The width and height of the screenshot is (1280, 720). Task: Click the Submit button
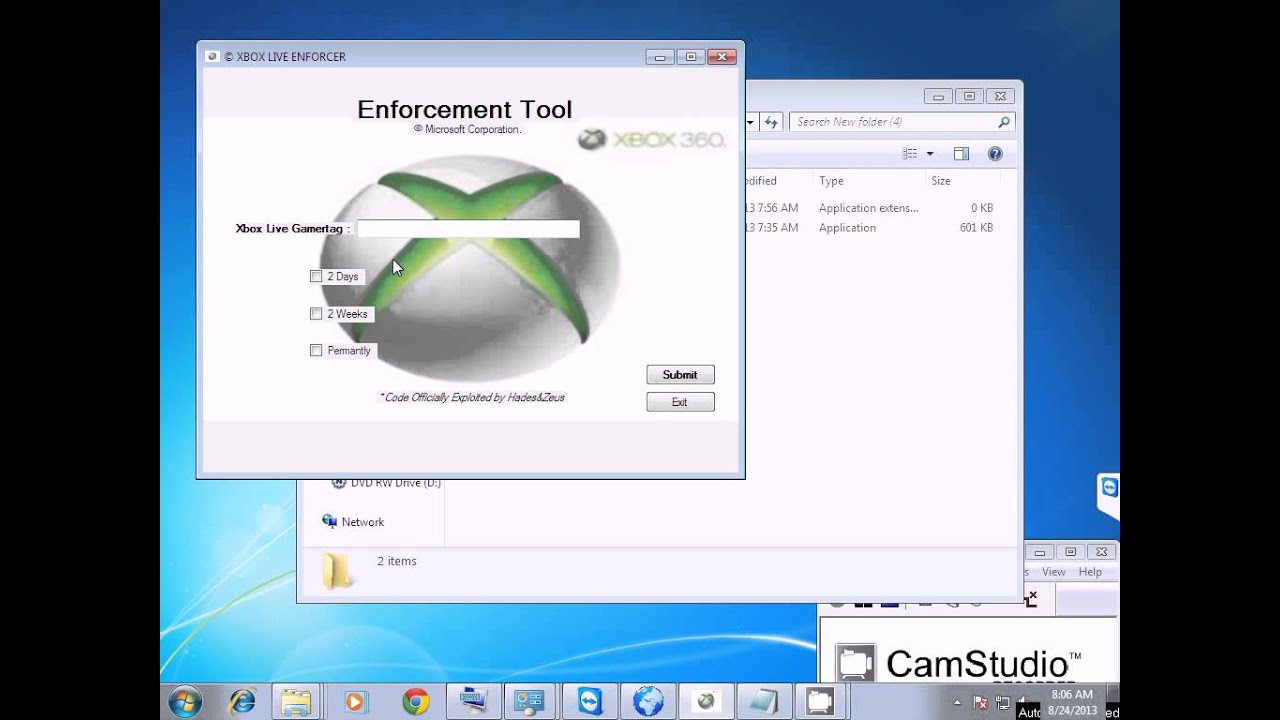[680, 375]
